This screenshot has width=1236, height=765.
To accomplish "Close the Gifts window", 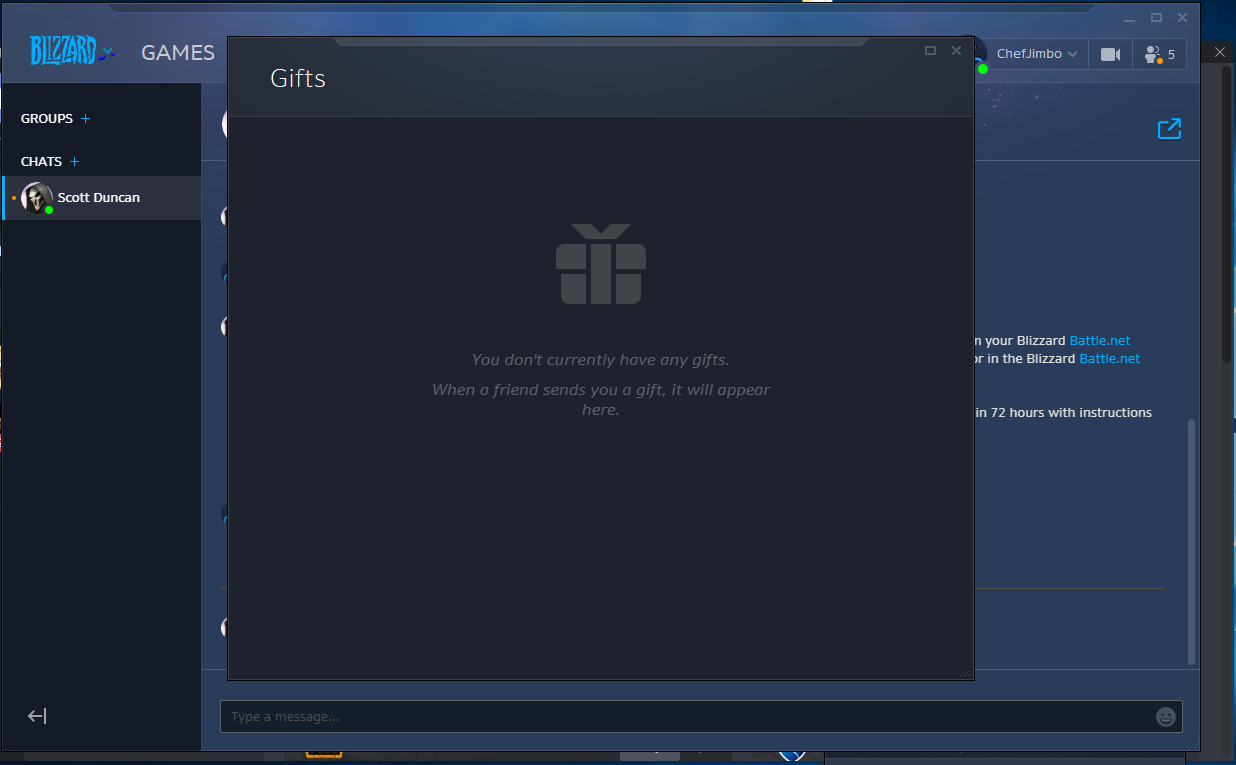I will point(956,51).
